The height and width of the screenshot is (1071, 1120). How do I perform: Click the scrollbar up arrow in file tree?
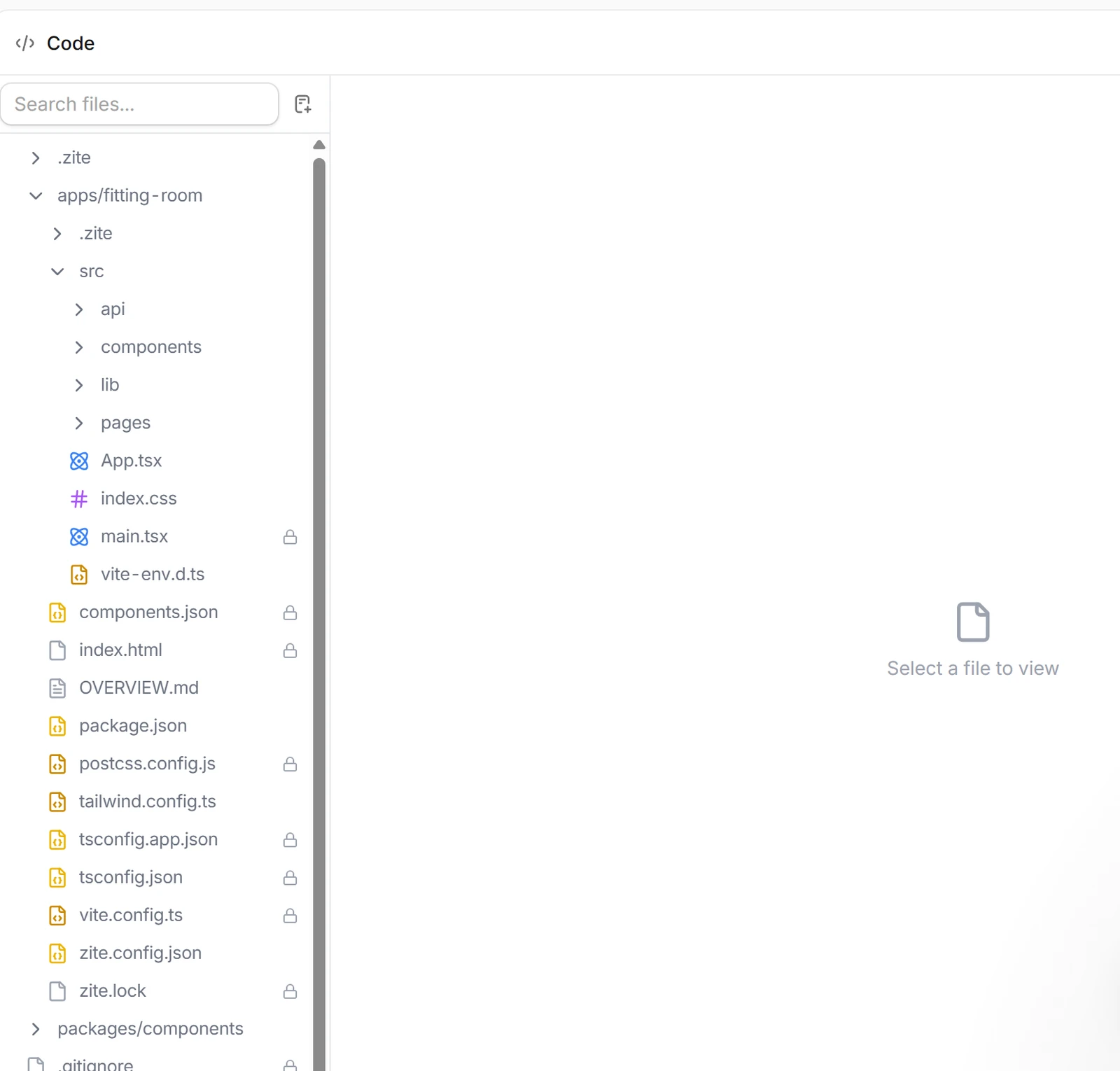[x=319, y=145]
